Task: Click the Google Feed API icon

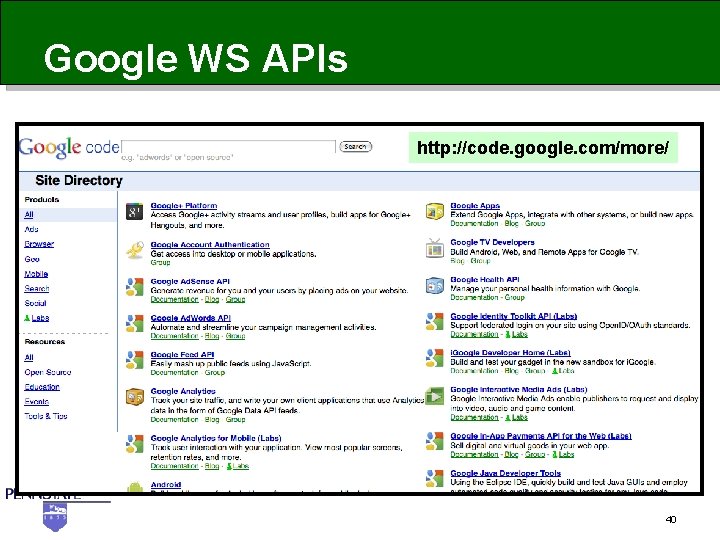Action: tap(135, 360)
